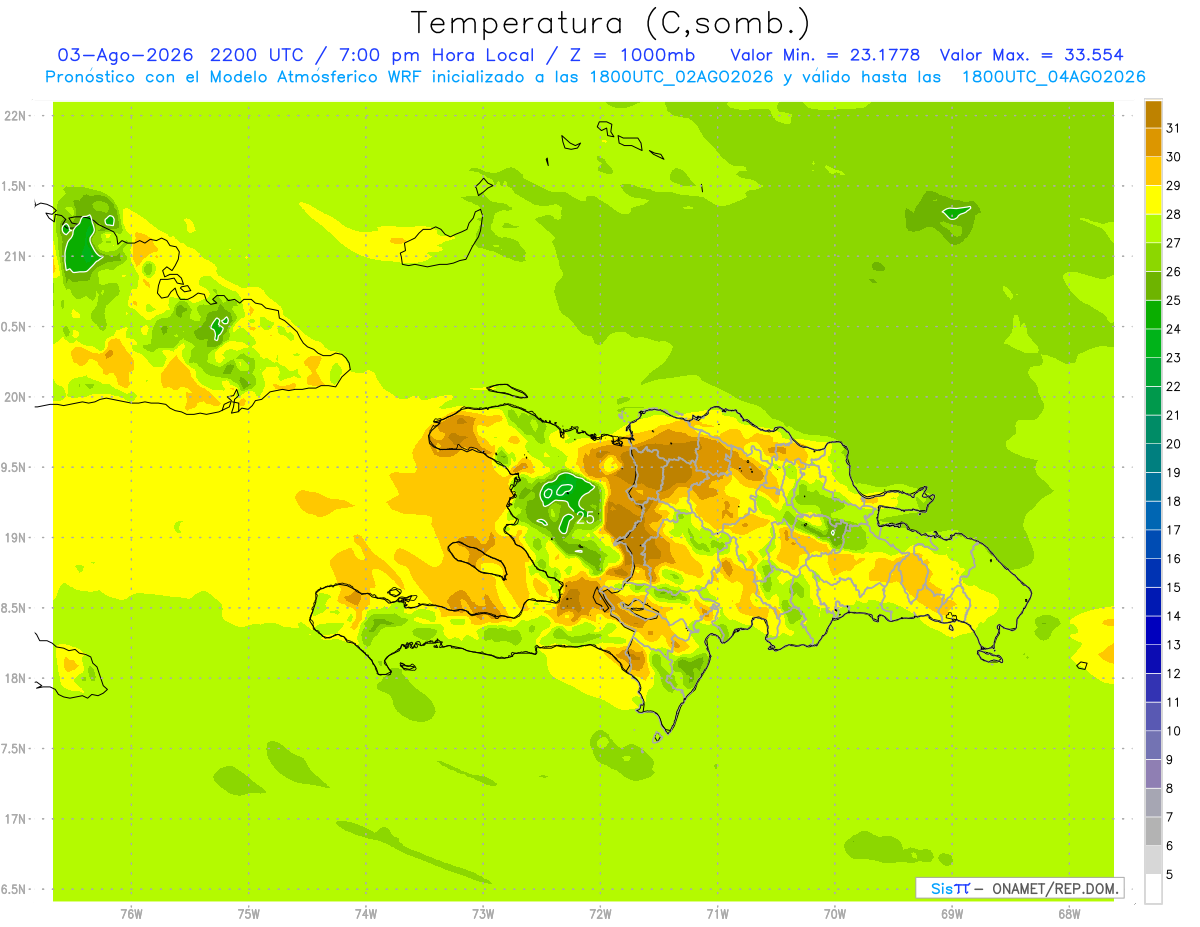Image resolution: width=1200 pixels, height=927 pixels.
Task: Click legend value 12
Action: 1174,673
